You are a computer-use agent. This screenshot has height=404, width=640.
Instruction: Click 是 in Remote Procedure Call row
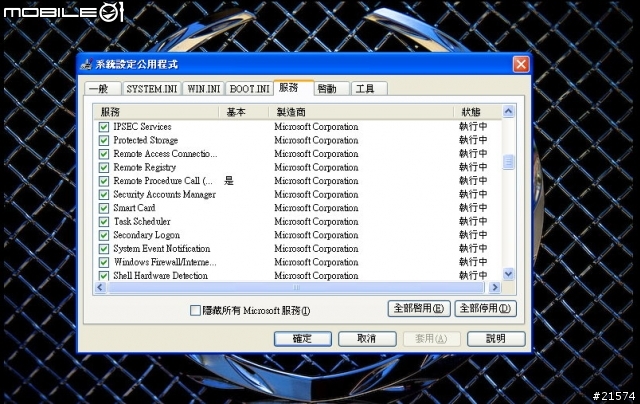coord(229,181)
